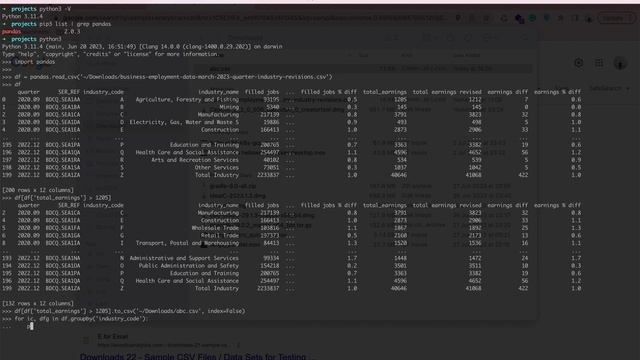Click 'Agriculture, Forestry and Fishing' cell
Viewport: 640px width, 360px height.
187,100
